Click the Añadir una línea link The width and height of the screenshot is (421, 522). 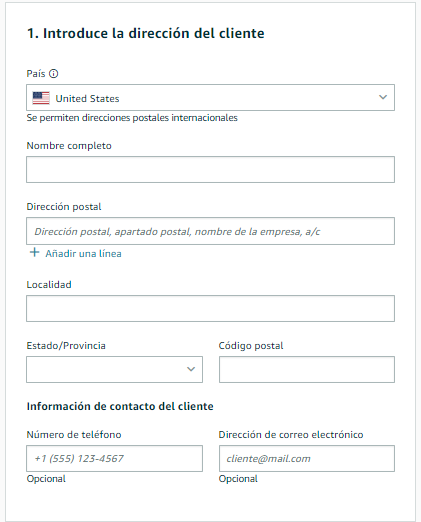tap(83, 254)
